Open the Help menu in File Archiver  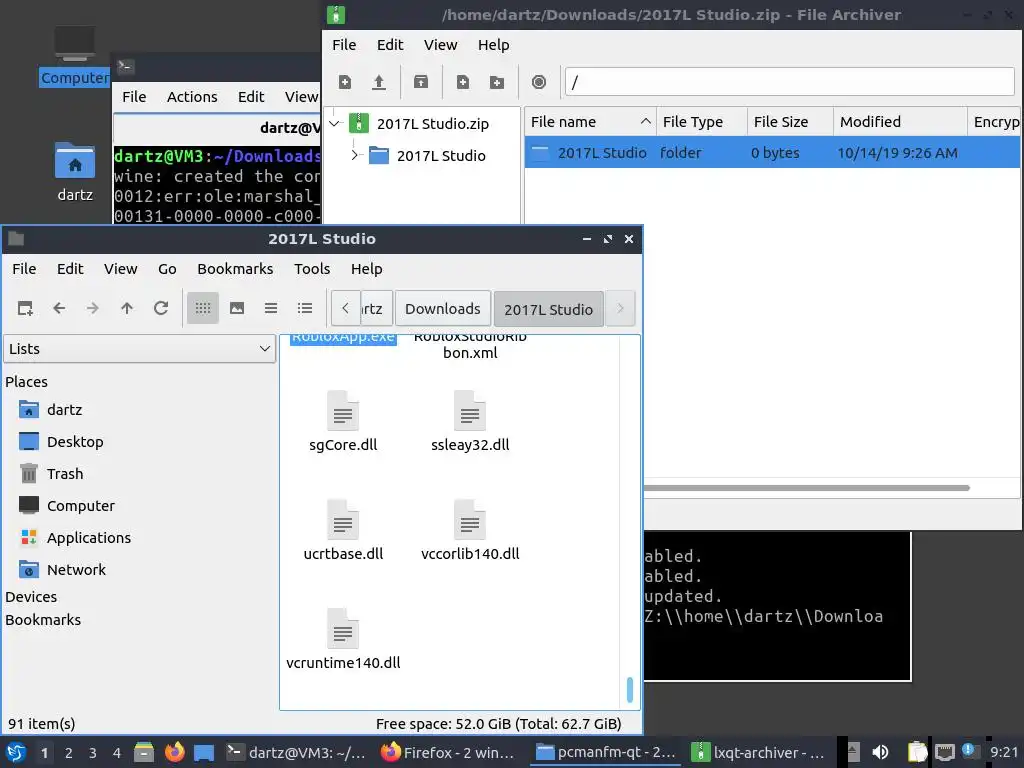493,45
